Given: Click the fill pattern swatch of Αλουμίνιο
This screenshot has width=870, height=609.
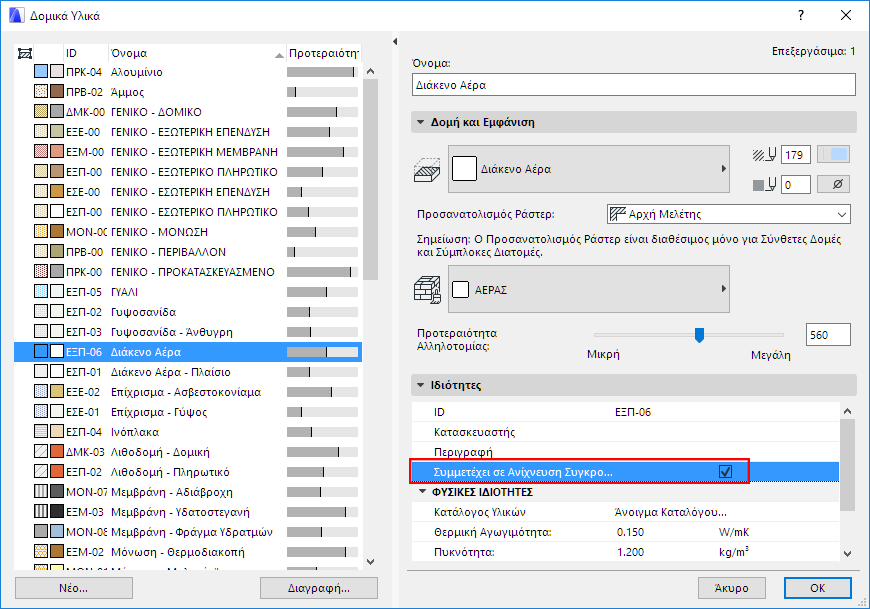Looking at the screenshot, I should 41,72.
